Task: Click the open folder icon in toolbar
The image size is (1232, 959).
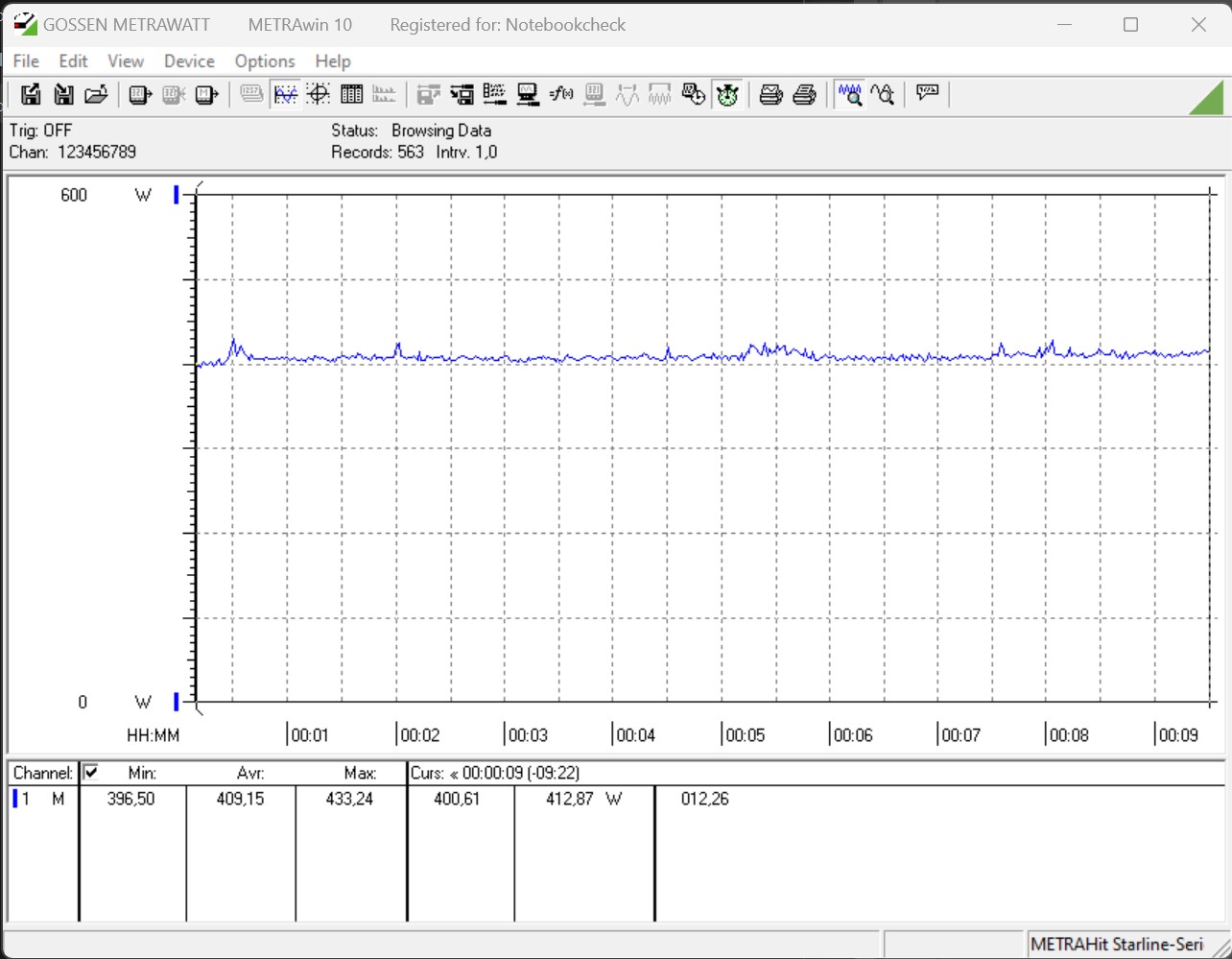Action: pyautogui.click(x=96, y=94)
